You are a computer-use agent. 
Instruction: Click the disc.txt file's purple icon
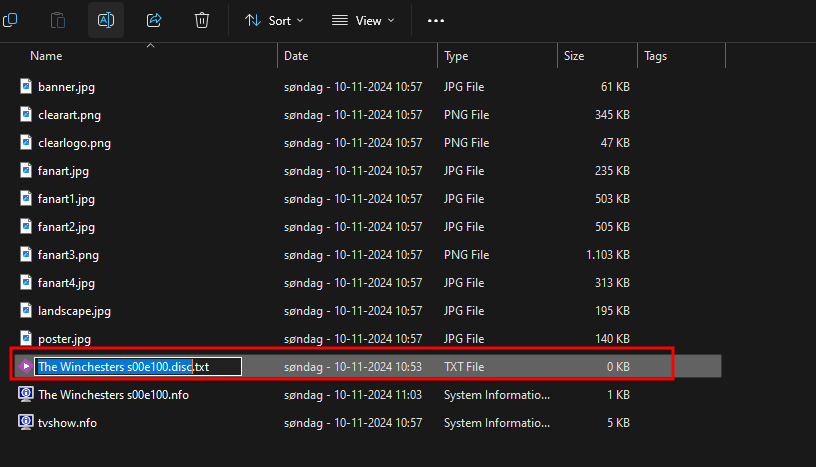coord(26,366)
